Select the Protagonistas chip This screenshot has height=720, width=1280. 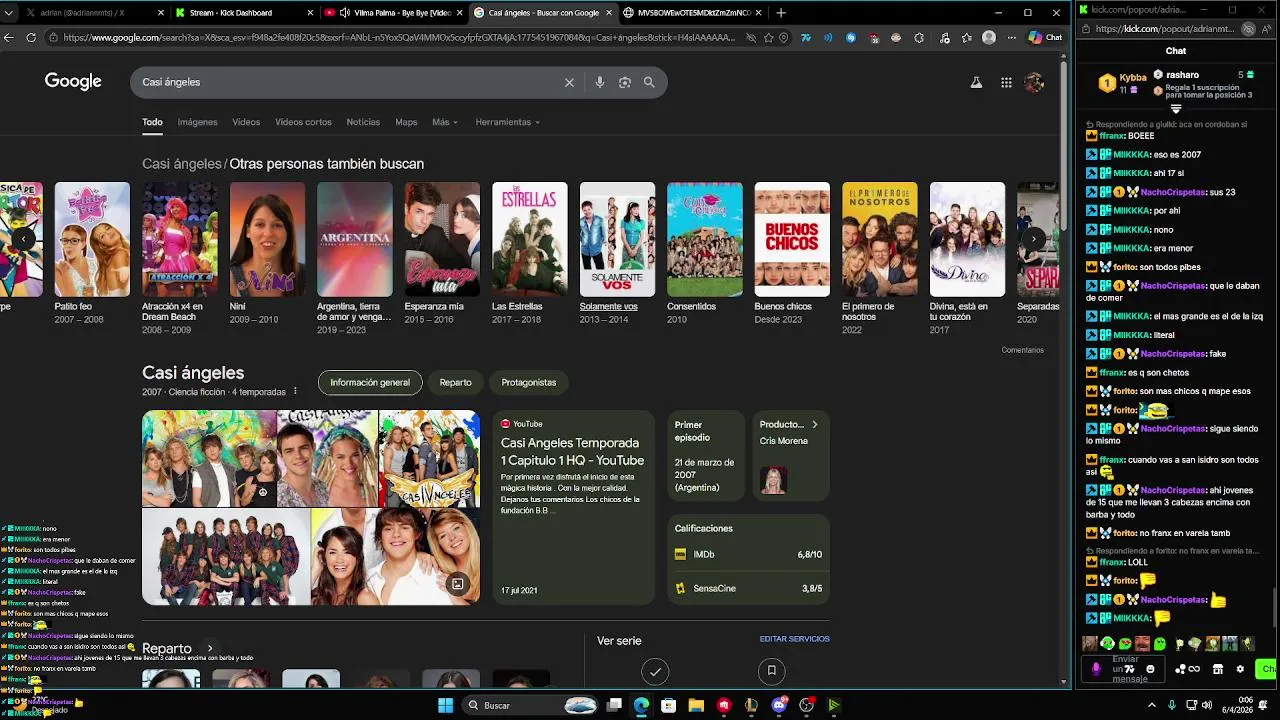[528, 383]
